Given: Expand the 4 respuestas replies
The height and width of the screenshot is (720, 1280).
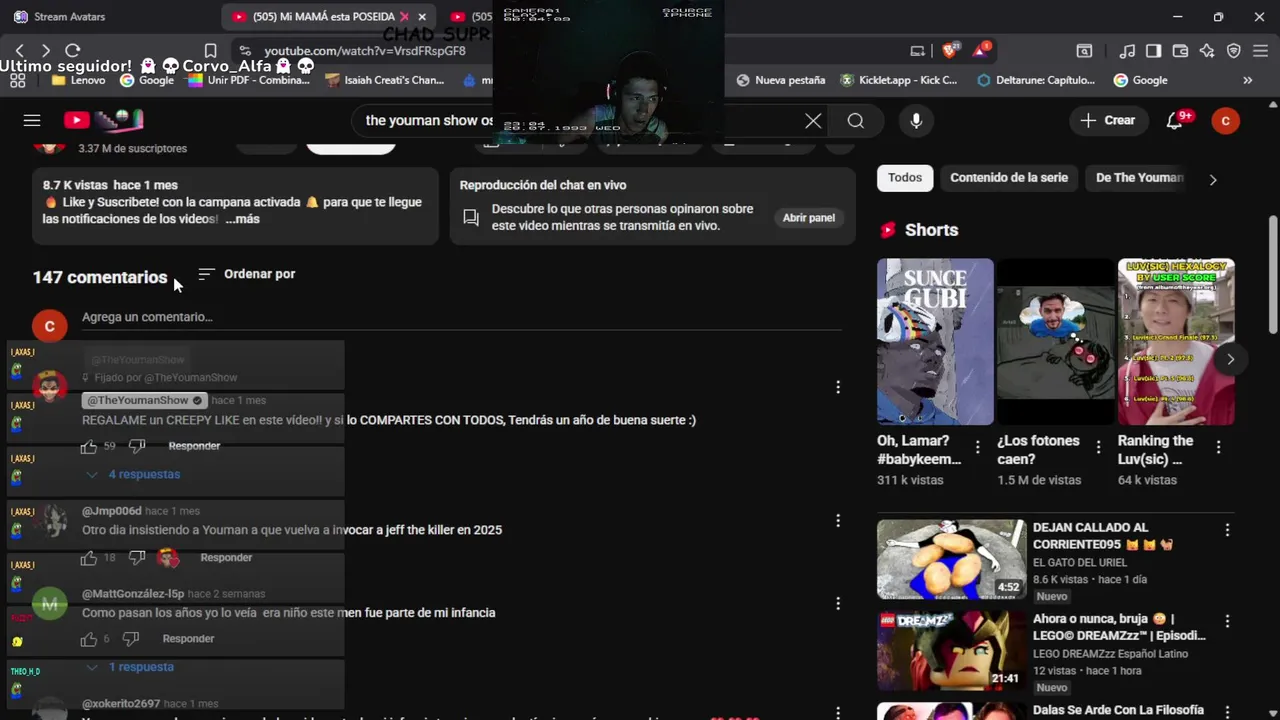Looking at the screenshot, I should click(x=133, y=474).
